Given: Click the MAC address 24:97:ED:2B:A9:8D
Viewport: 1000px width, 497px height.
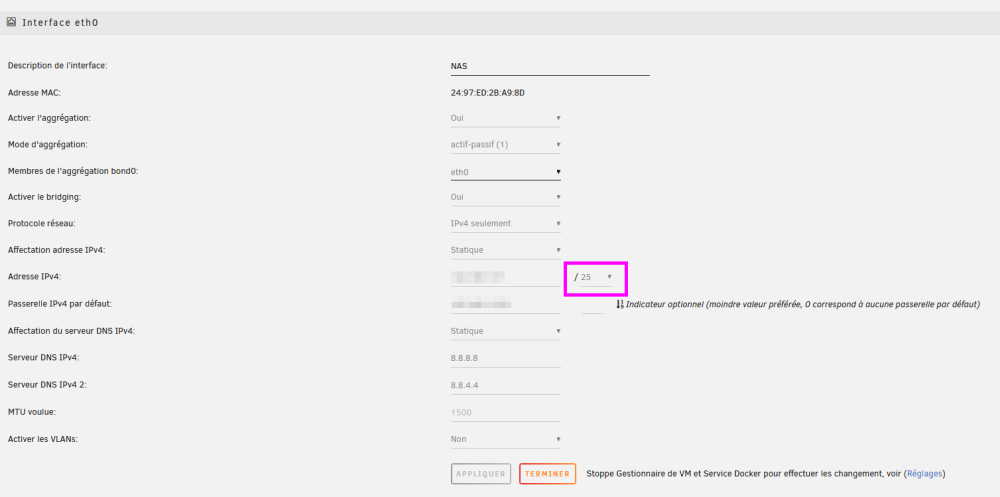Looking at the screenshot, I should tap(487, 93).
